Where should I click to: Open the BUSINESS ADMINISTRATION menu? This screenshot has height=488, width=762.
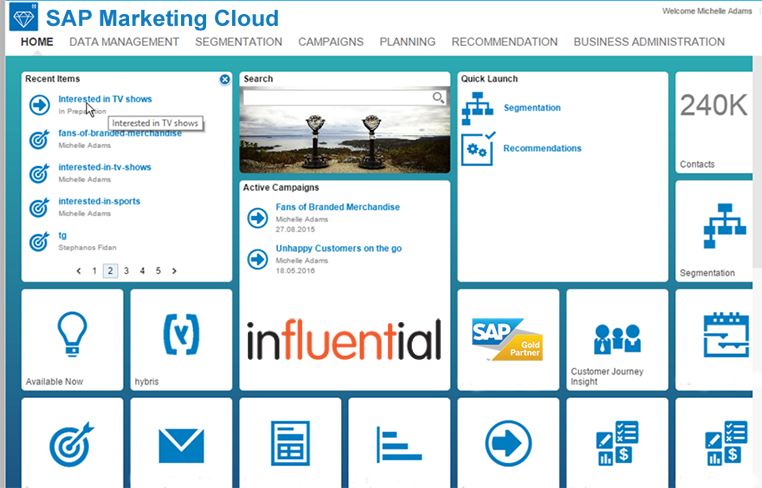(649, 42)
